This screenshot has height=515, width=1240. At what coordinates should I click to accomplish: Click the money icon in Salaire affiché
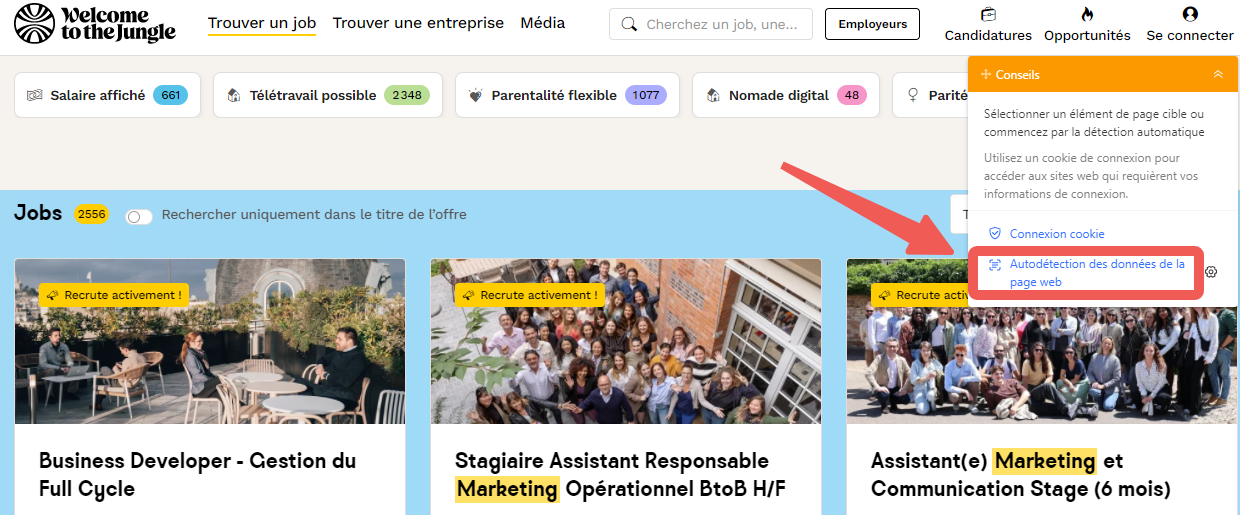tap(35, 95)
